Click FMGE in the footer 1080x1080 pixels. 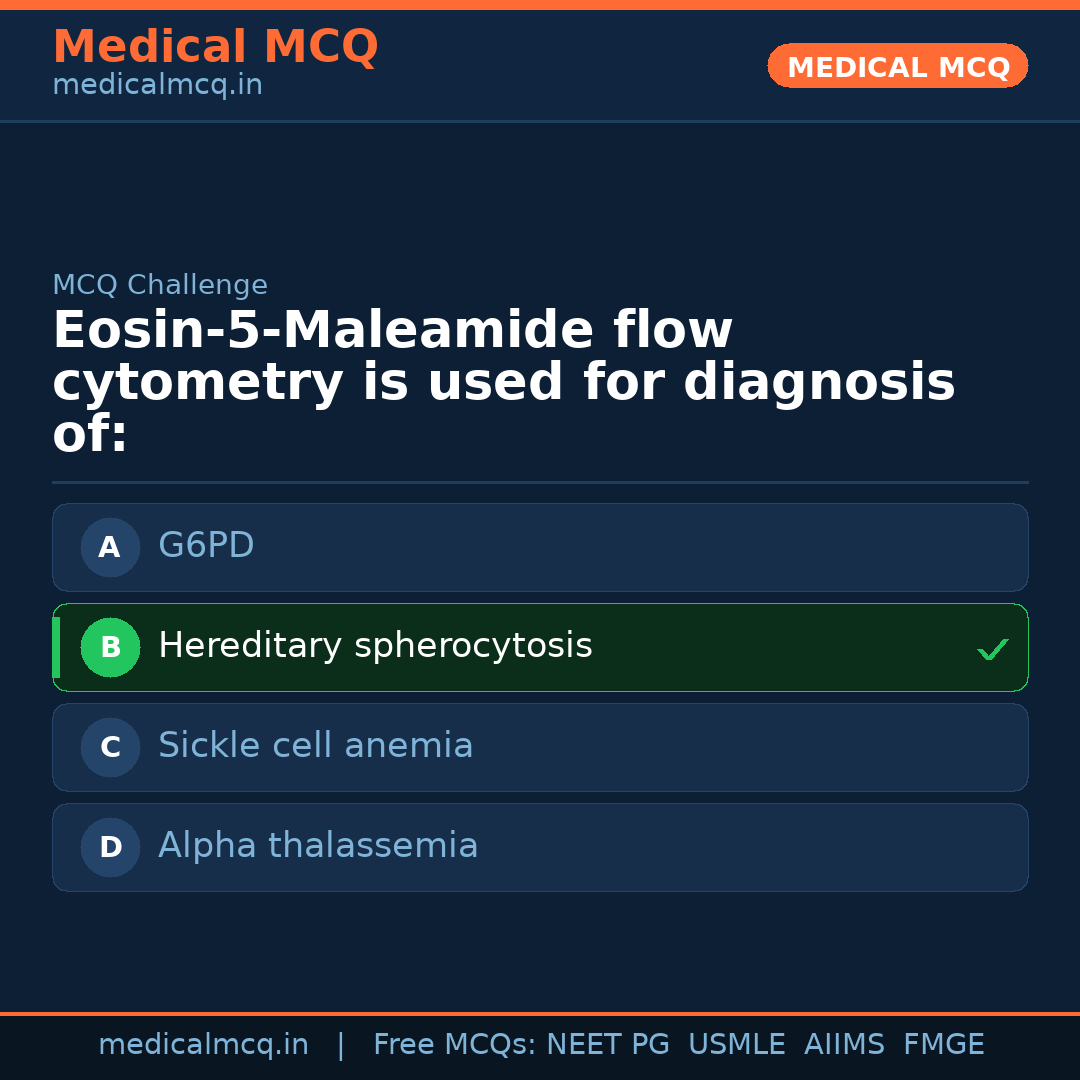(943, 1045)
